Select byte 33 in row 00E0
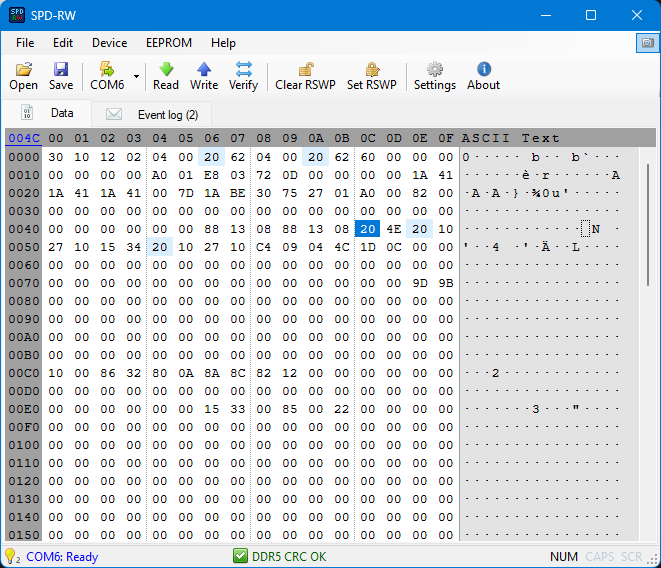The height and width of the screenshot is (568, 661). coord(238,409)
